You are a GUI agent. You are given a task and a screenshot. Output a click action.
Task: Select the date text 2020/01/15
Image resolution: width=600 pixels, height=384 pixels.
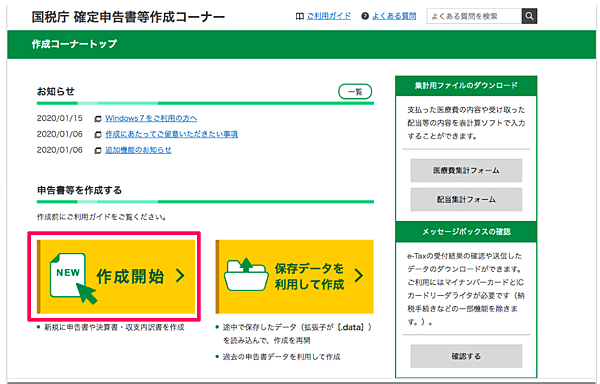point(60,118)
